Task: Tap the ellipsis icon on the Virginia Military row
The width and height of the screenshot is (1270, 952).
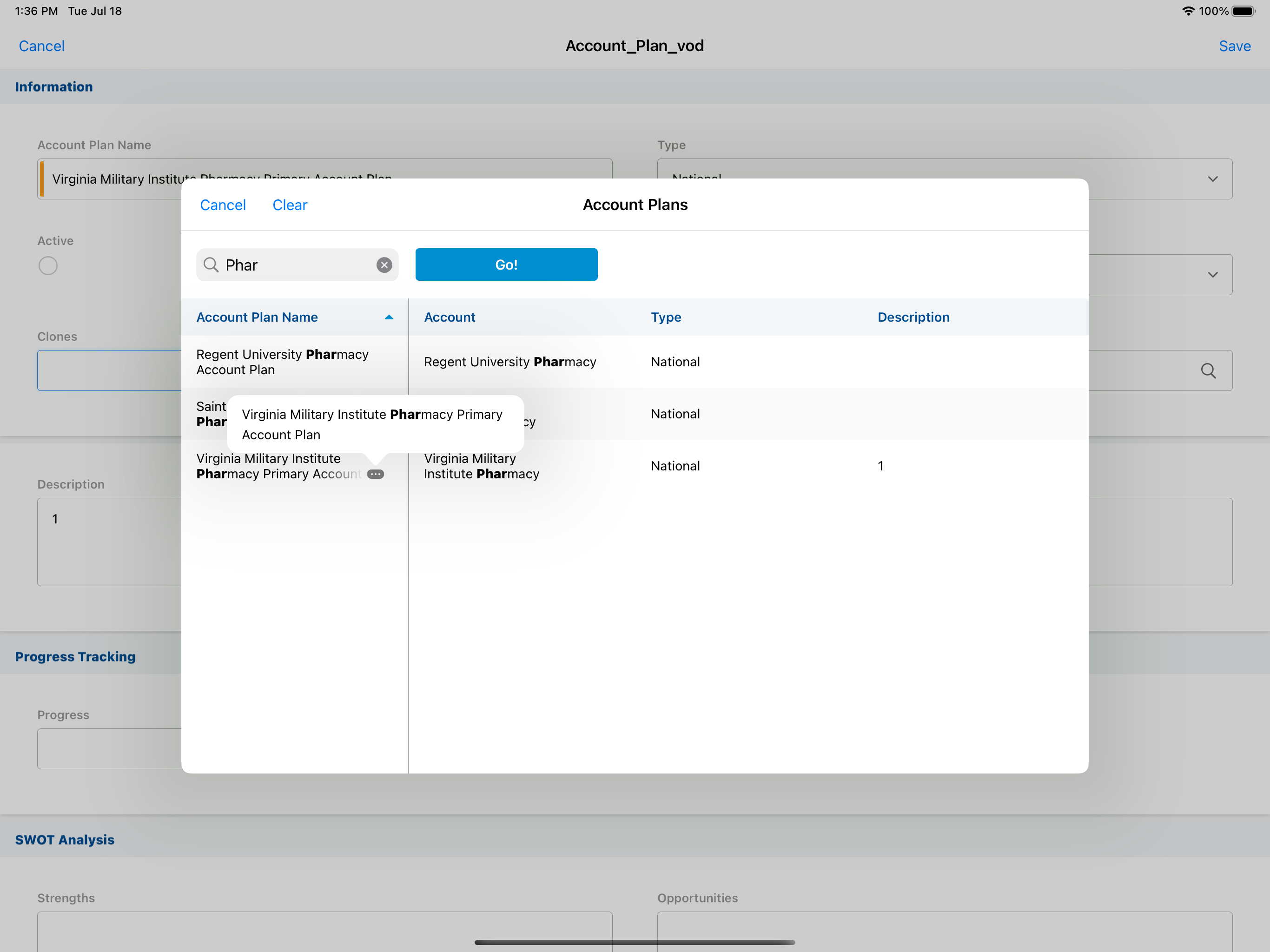Action: pyautogui.click(x=376, y=474)
